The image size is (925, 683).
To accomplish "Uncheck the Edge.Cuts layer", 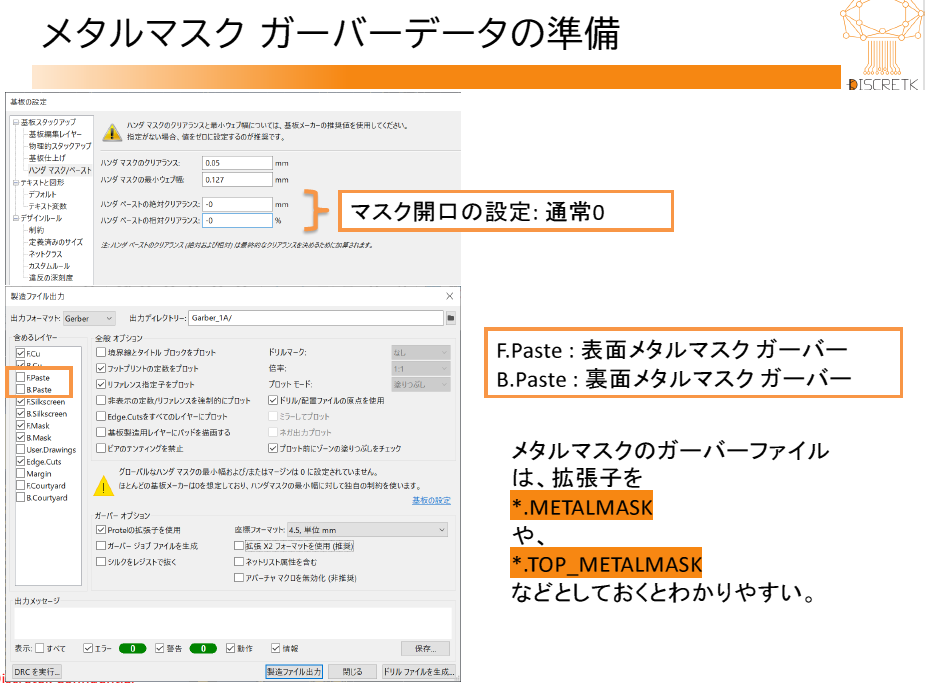I will [x=21, y=462].
